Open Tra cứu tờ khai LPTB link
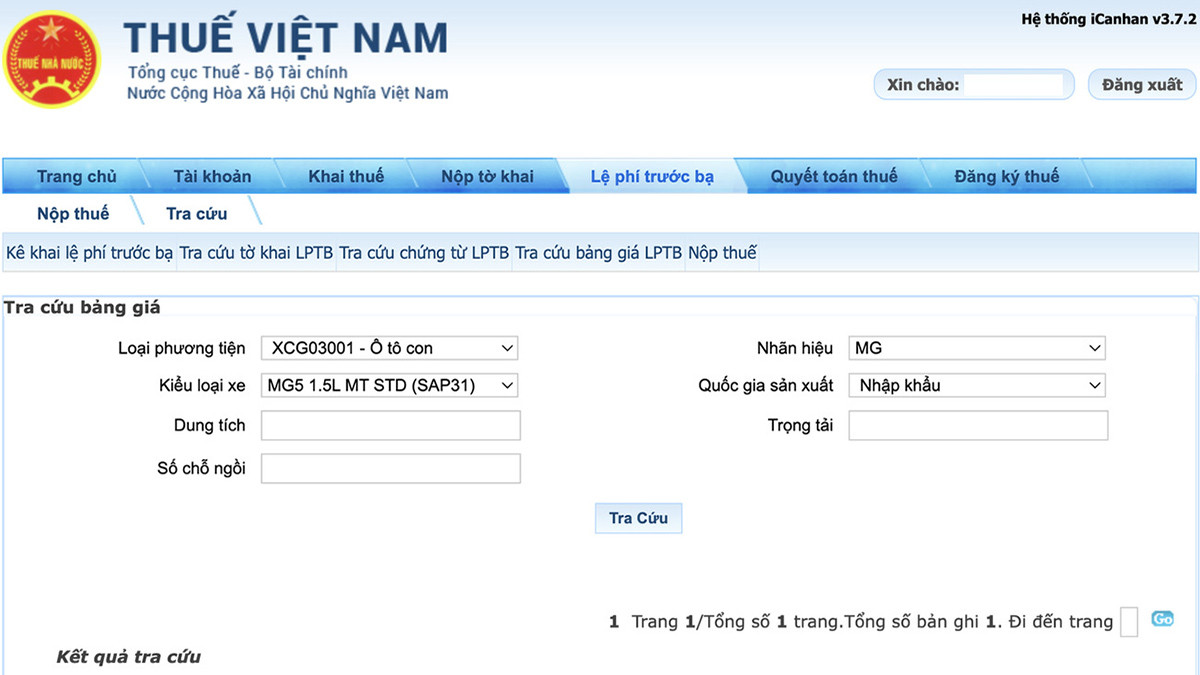Screen dimensions: 1200x675 click(257, 253)
